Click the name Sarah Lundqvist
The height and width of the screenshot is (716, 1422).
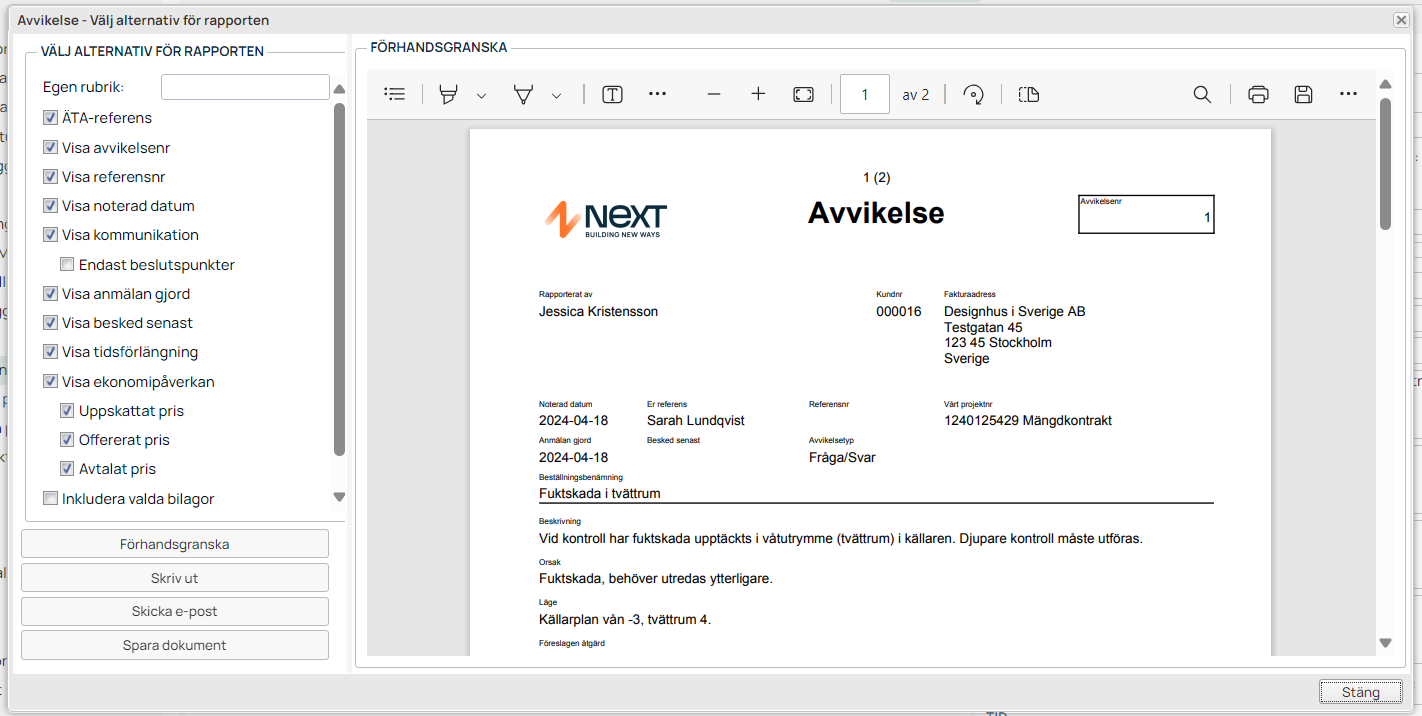pos(696,420)
